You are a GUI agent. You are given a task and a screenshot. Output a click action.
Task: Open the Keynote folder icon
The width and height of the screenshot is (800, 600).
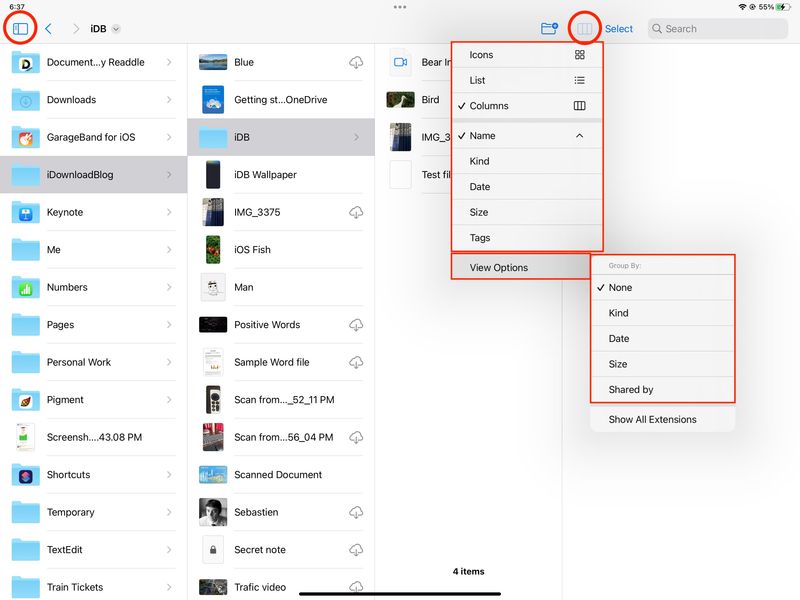26,212
